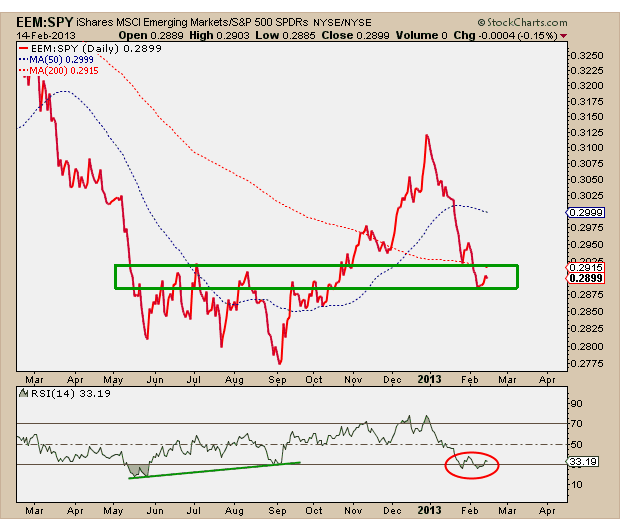Click the High 0.2903 value
622x530 pixels.
coord(219,35)
